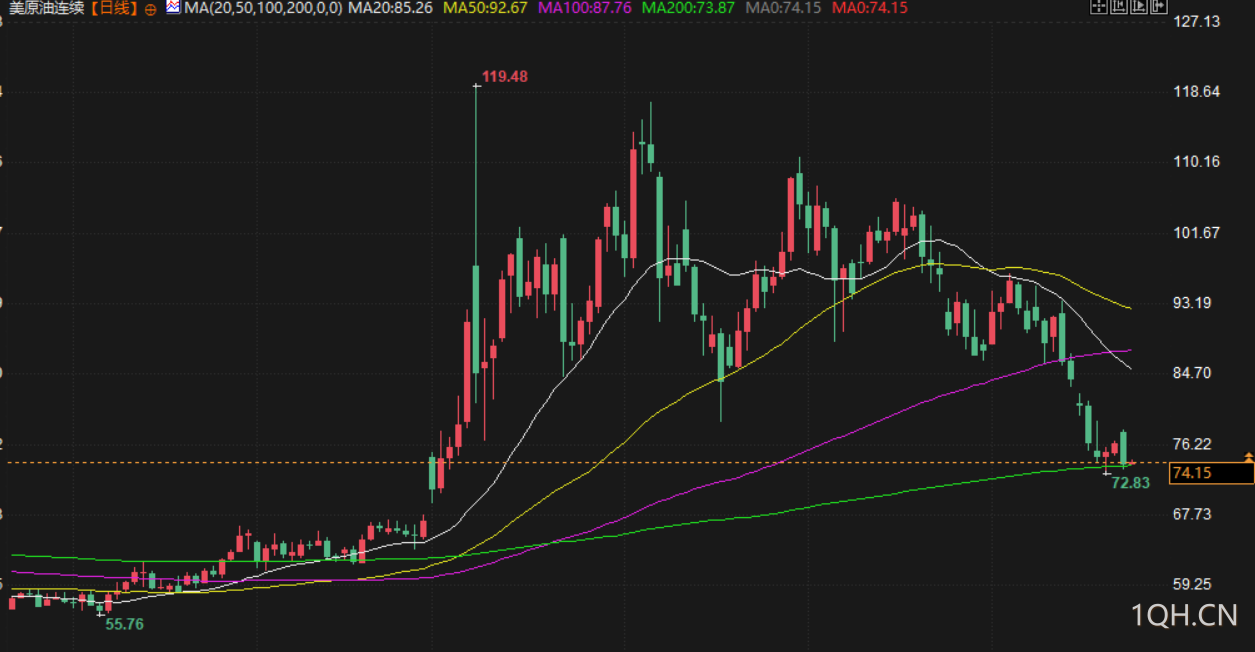
Task: Open the MA(20,50,100,200,0,0) indicator settings
Action: [x=262, y=8]
